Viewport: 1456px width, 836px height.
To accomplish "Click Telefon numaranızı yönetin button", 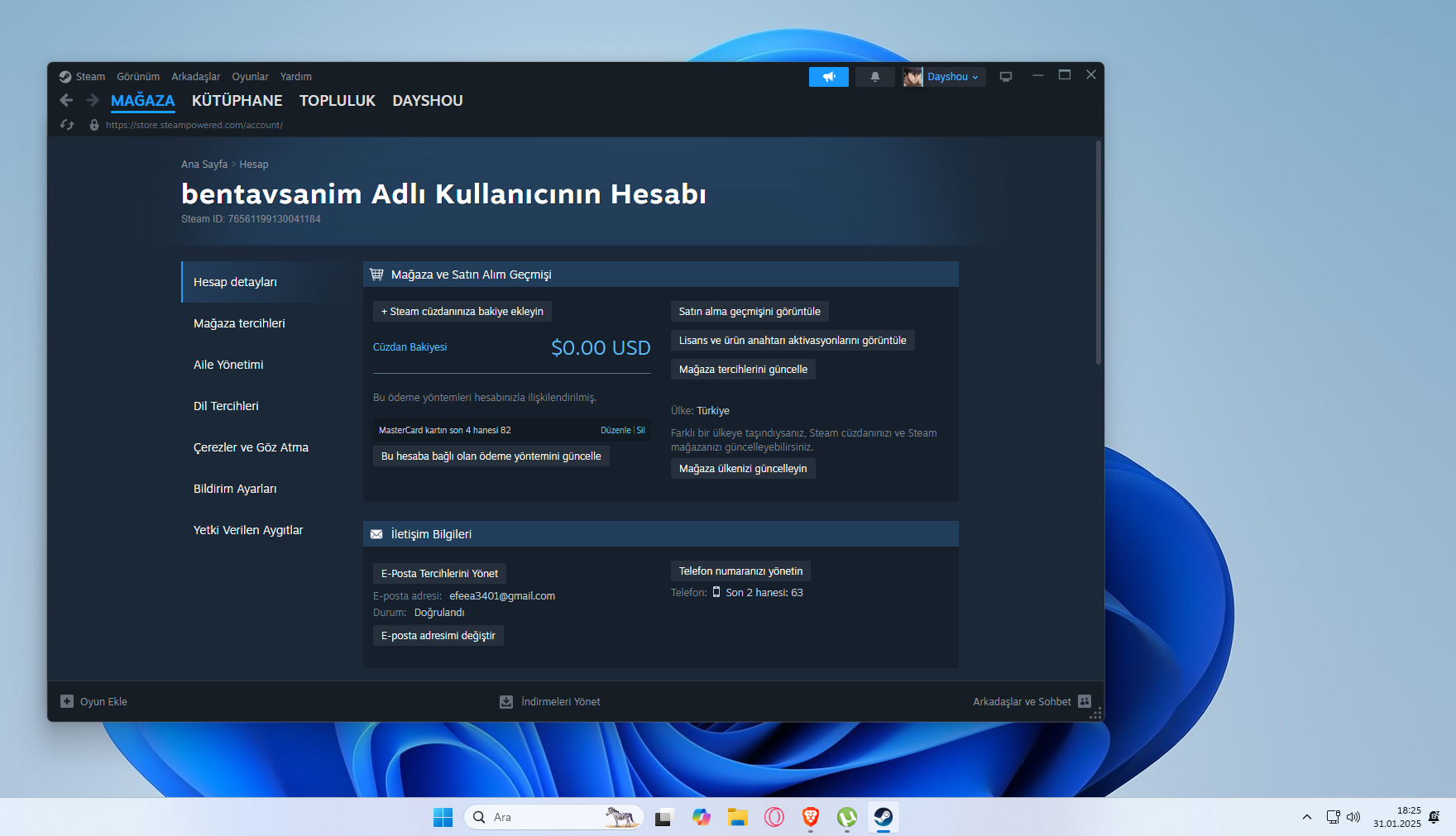I will pyautogui.click(x=740, y=571).
